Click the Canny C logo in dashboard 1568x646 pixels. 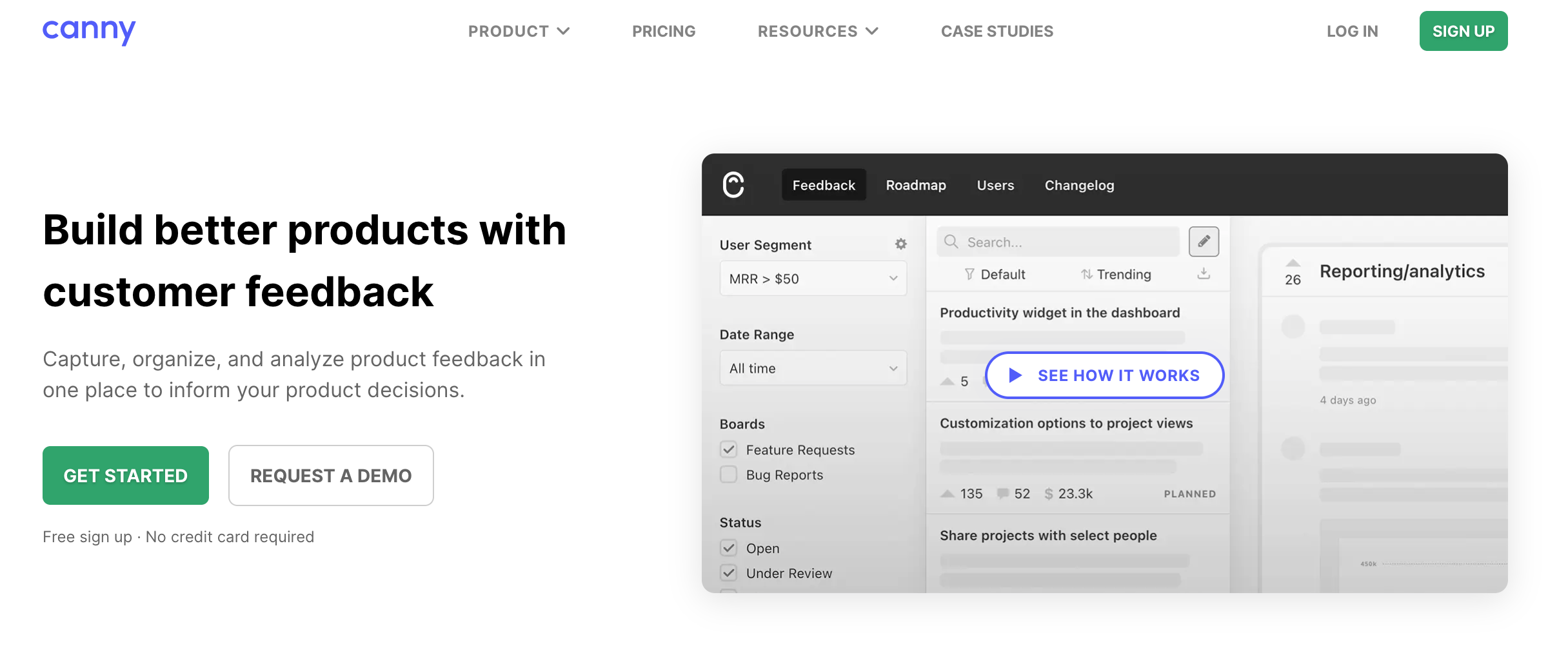pos(733,185)
